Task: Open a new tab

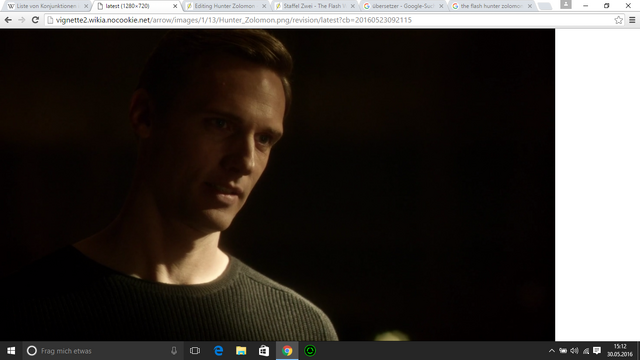Action: [x=544, y=6]
